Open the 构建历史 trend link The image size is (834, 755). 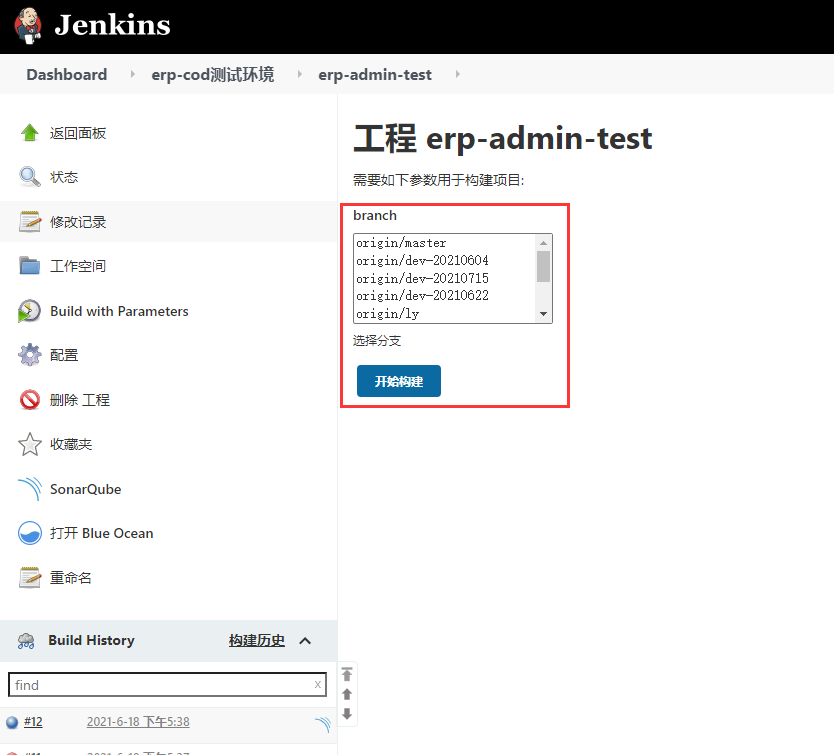coord(257,641)
